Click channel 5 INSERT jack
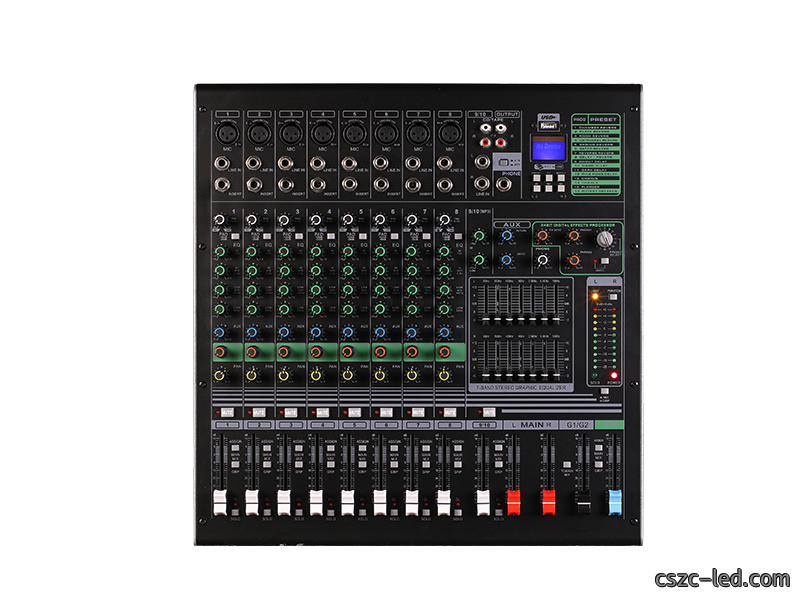This screenshot has width=800, height=600. point(349,184)
